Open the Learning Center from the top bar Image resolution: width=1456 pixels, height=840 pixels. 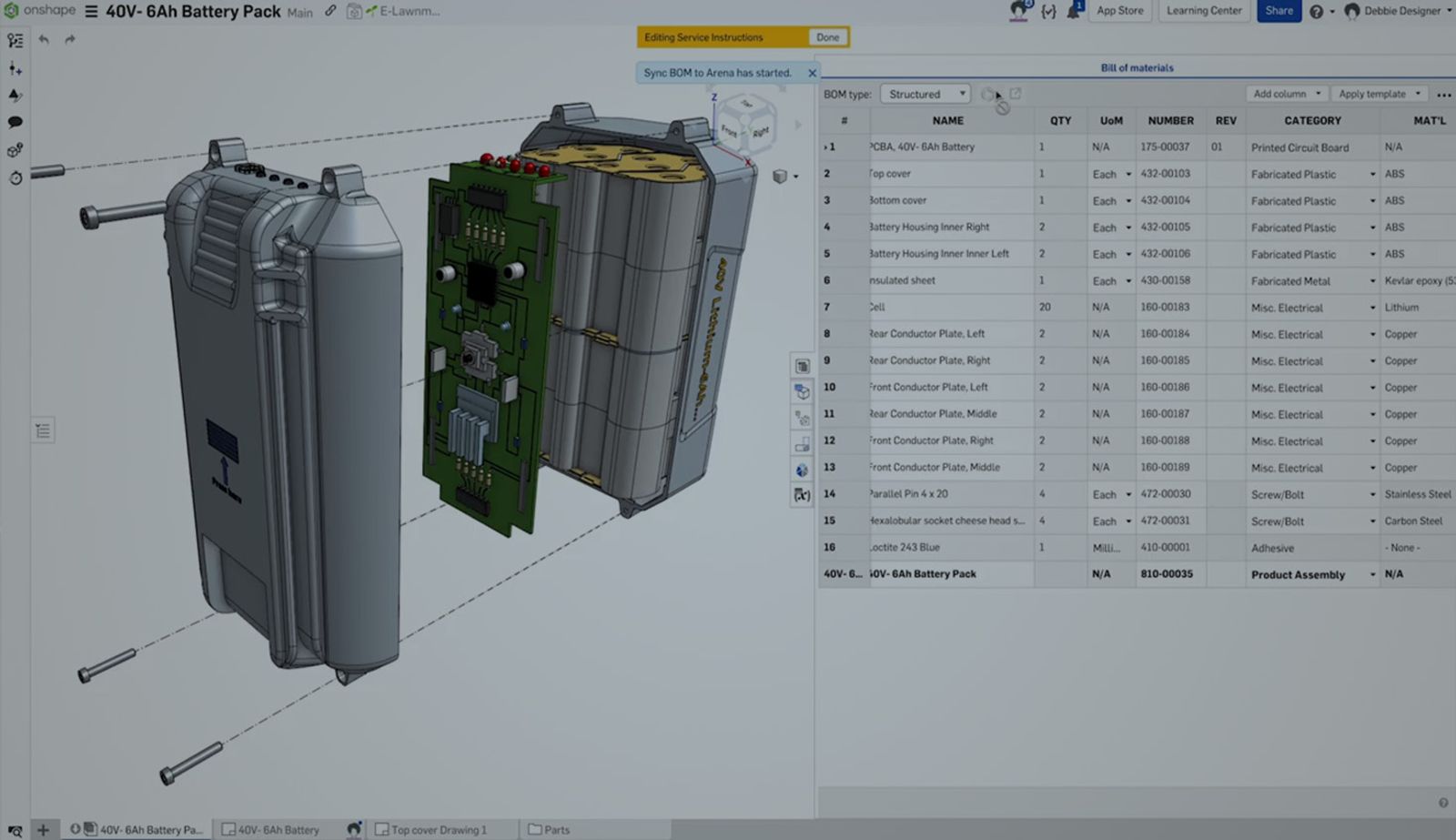[x=1203, y=11]
